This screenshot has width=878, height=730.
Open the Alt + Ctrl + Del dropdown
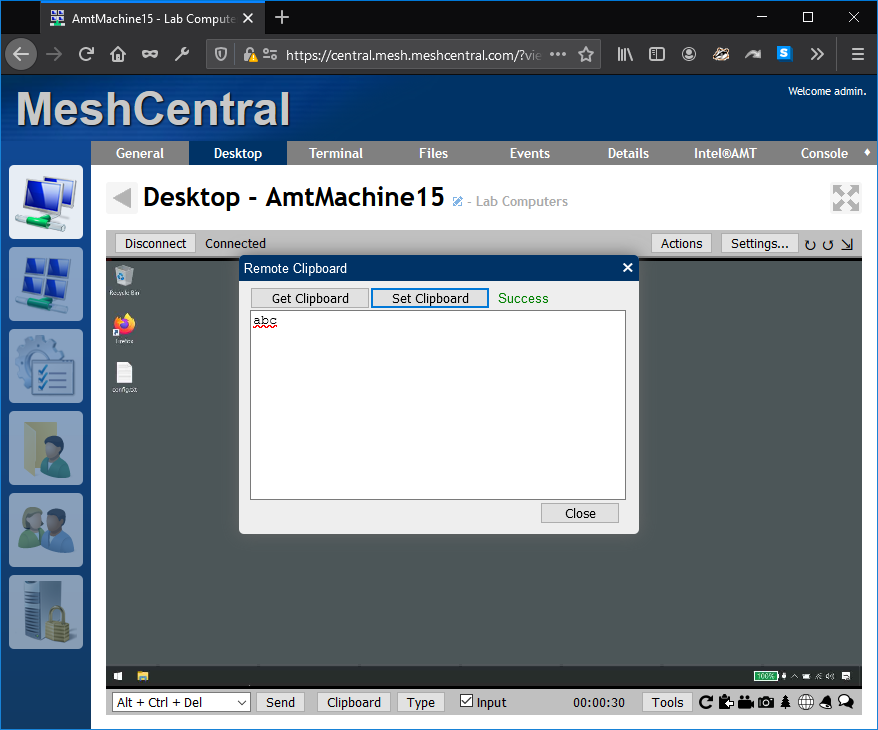point(181,702)
